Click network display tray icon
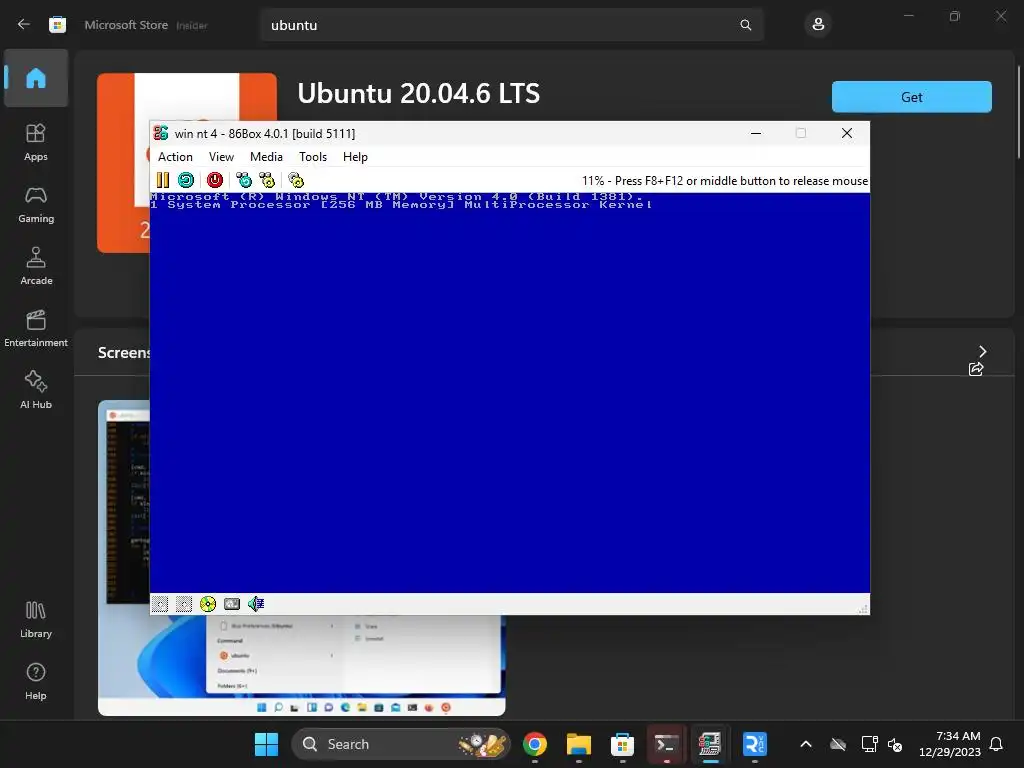1024x768 pixels. pyautogui.click(x=869, y=744)
